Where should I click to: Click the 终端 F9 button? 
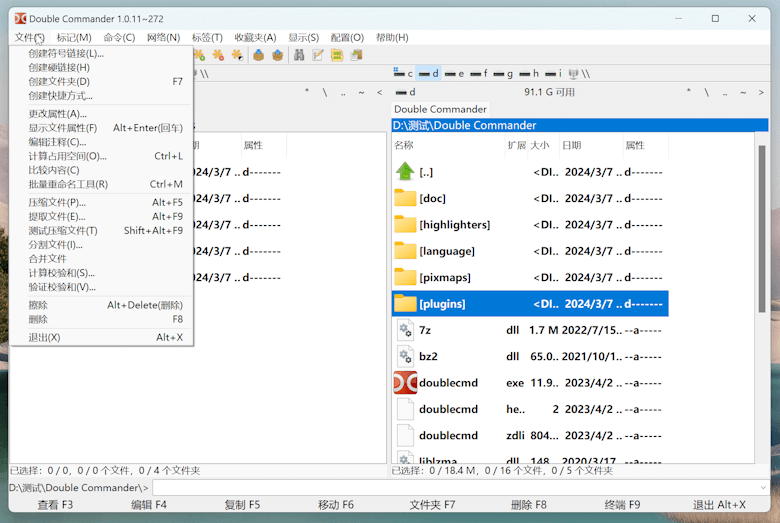click(622, 505)
